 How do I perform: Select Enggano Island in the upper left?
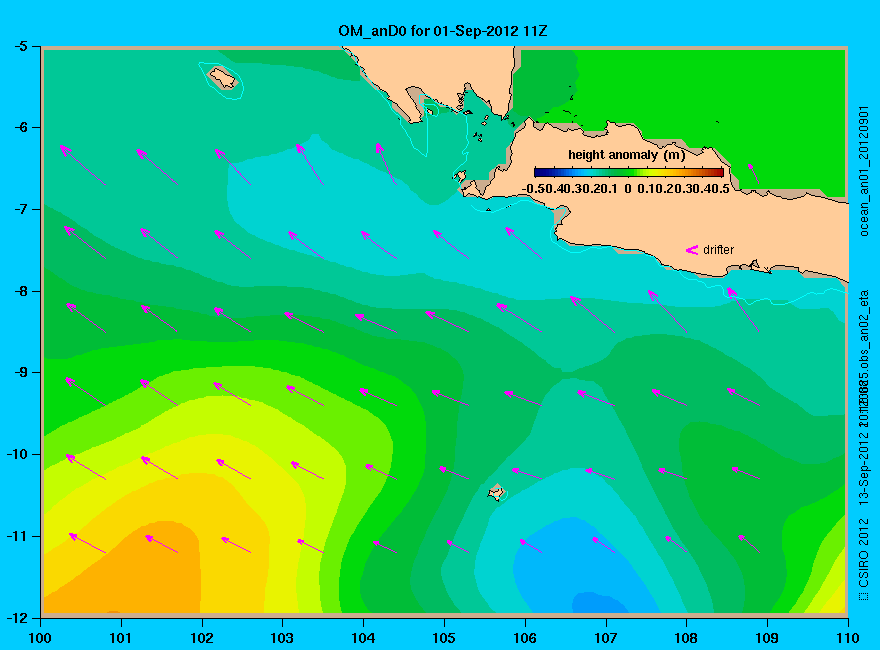[223, 77]
